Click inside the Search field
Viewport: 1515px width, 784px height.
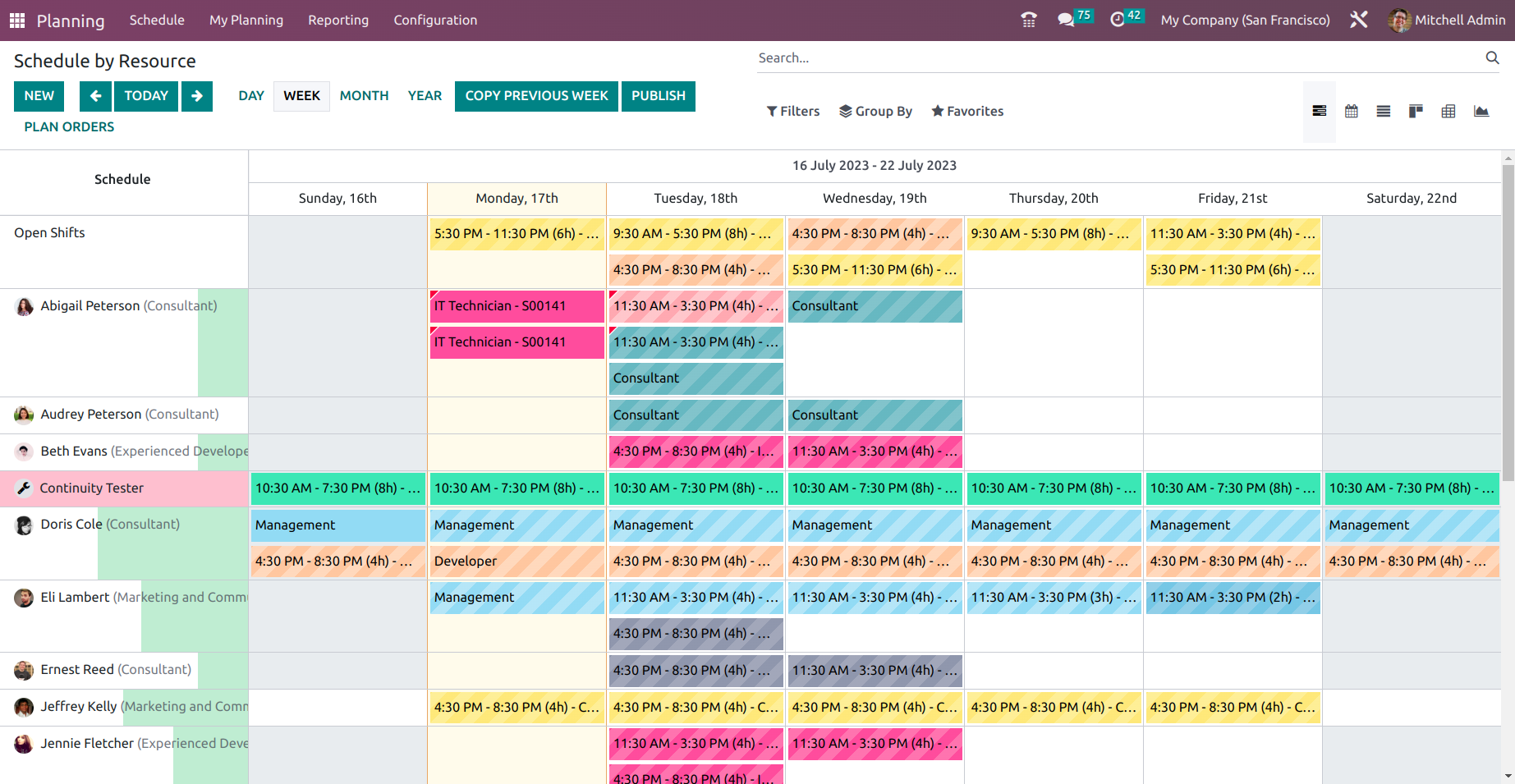(985, 57)
